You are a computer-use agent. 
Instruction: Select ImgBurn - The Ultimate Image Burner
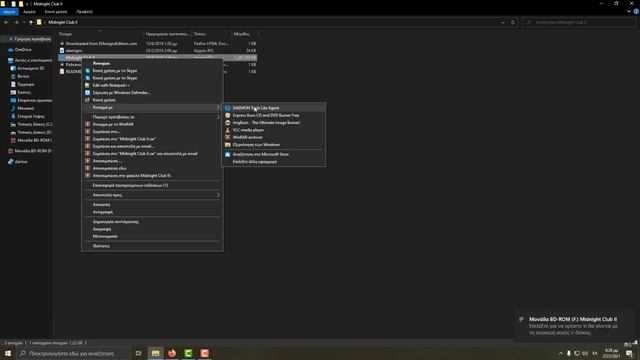(x=273, y=122)
